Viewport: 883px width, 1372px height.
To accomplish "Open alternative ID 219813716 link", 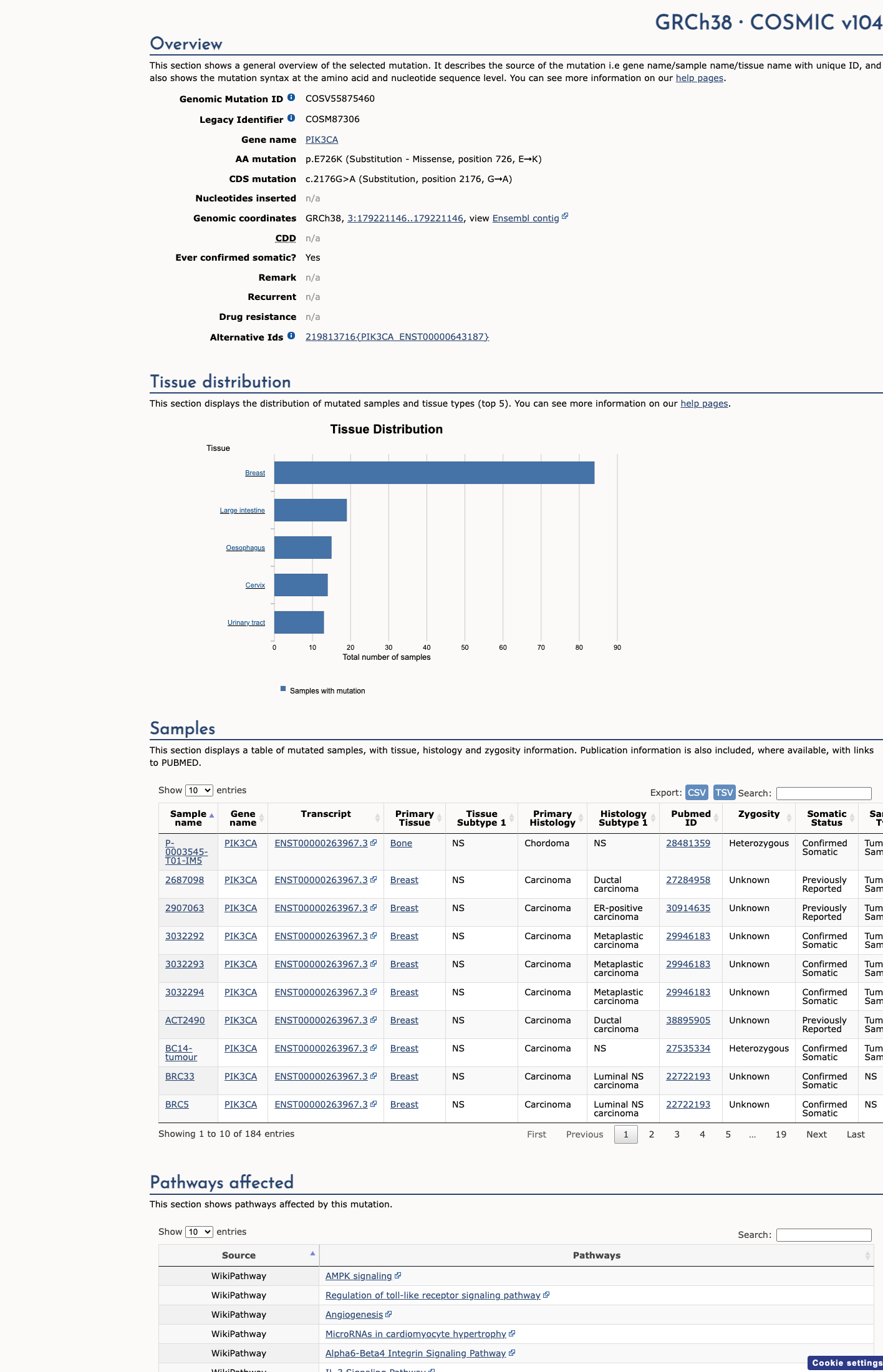I will click(x=397, y=337).
